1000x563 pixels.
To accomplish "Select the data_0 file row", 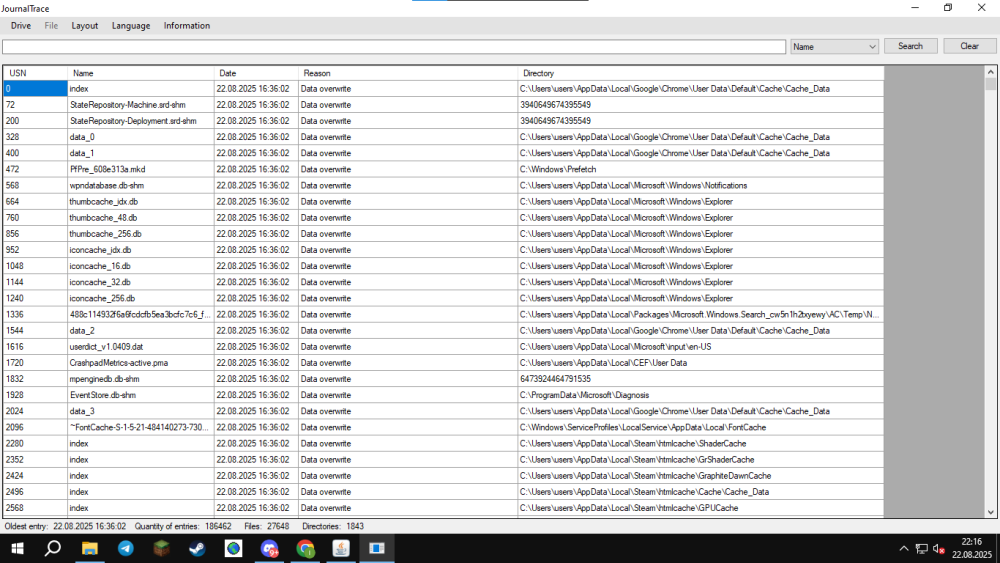I will tap(444, 137).
